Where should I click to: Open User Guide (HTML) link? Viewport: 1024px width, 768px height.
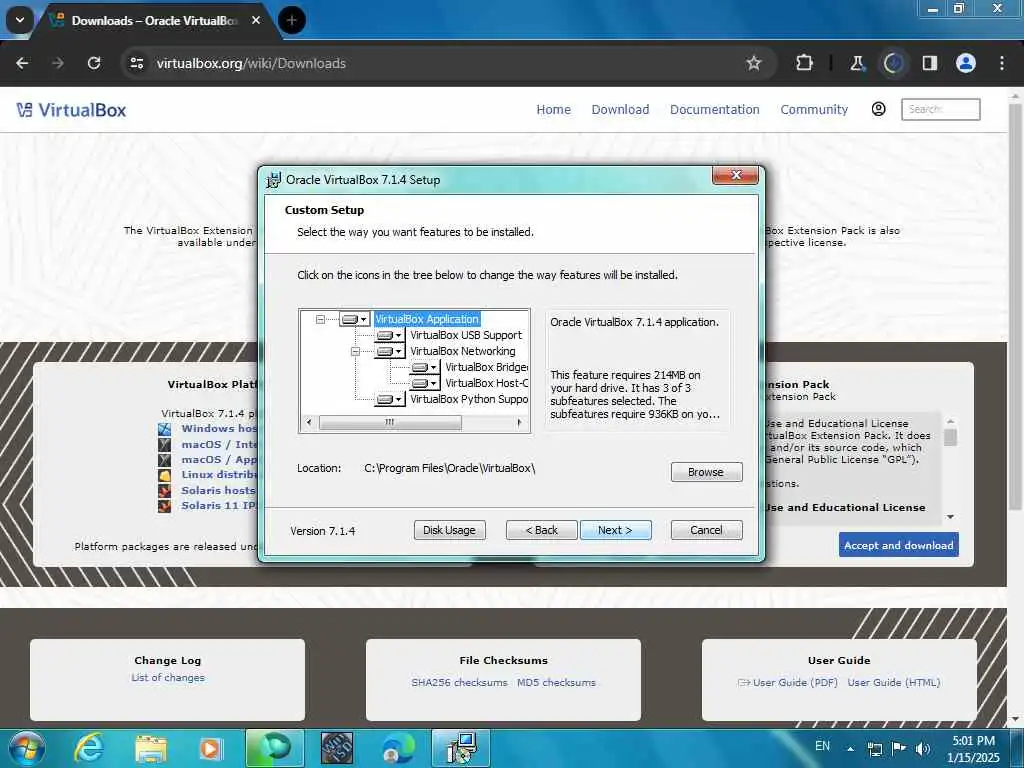coord(893,682)
